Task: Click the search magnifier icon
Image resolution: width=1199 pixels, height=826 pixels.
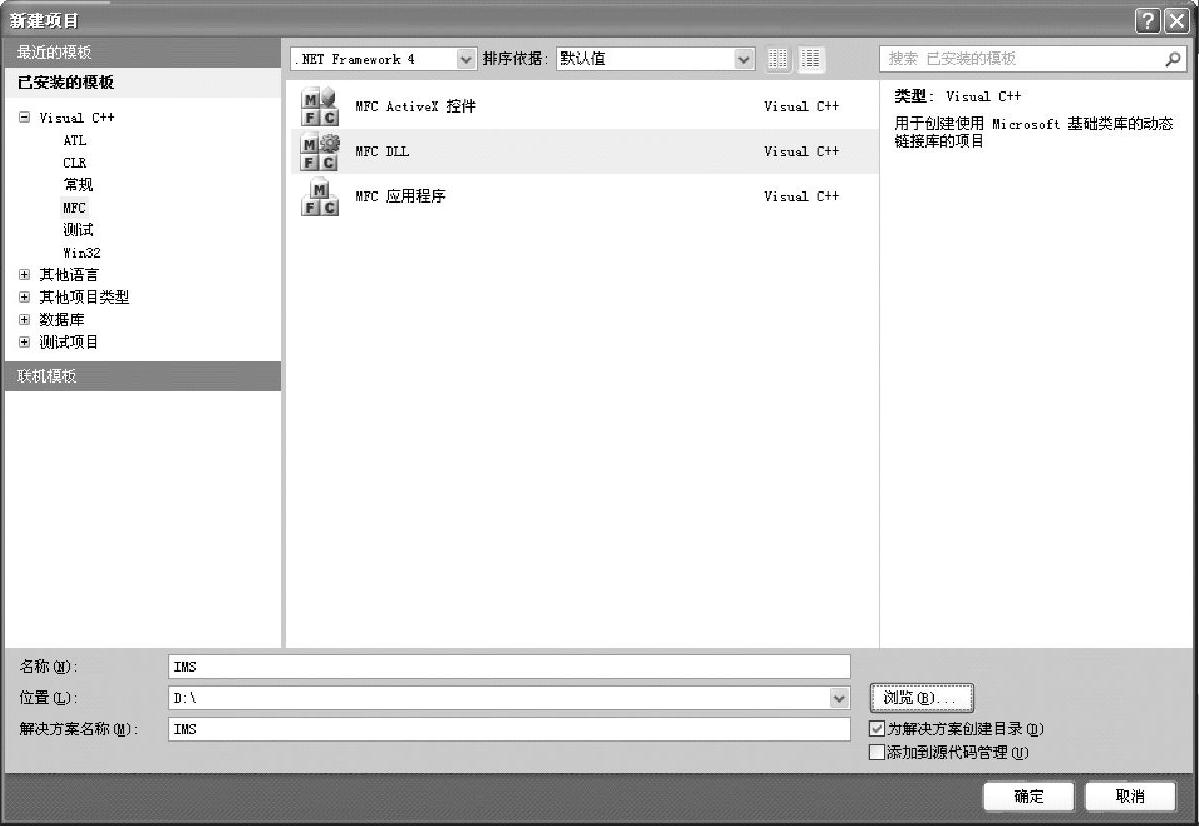Action: (x=1172, y=59)
